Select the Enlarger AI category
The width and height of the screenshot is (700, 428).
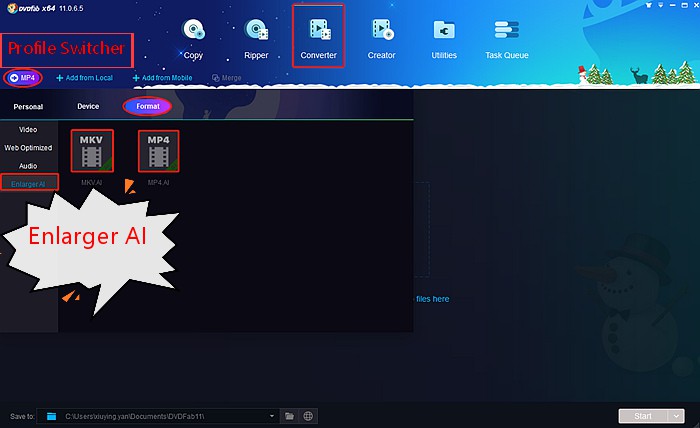tap(29, 183)
